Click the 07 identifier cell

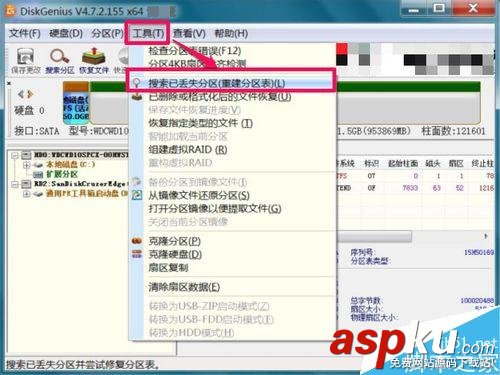(x=371, y=176)
